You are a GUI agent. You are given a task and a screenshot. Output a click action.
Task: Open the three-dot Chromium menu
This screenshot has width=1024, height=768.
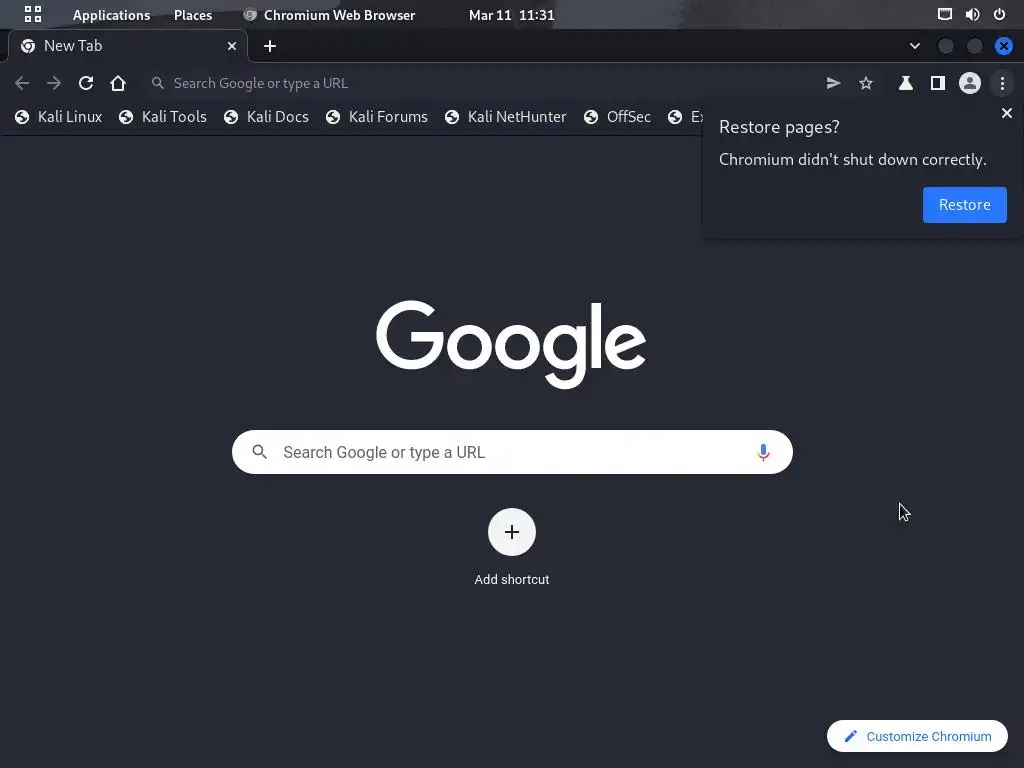point(1002,83)
